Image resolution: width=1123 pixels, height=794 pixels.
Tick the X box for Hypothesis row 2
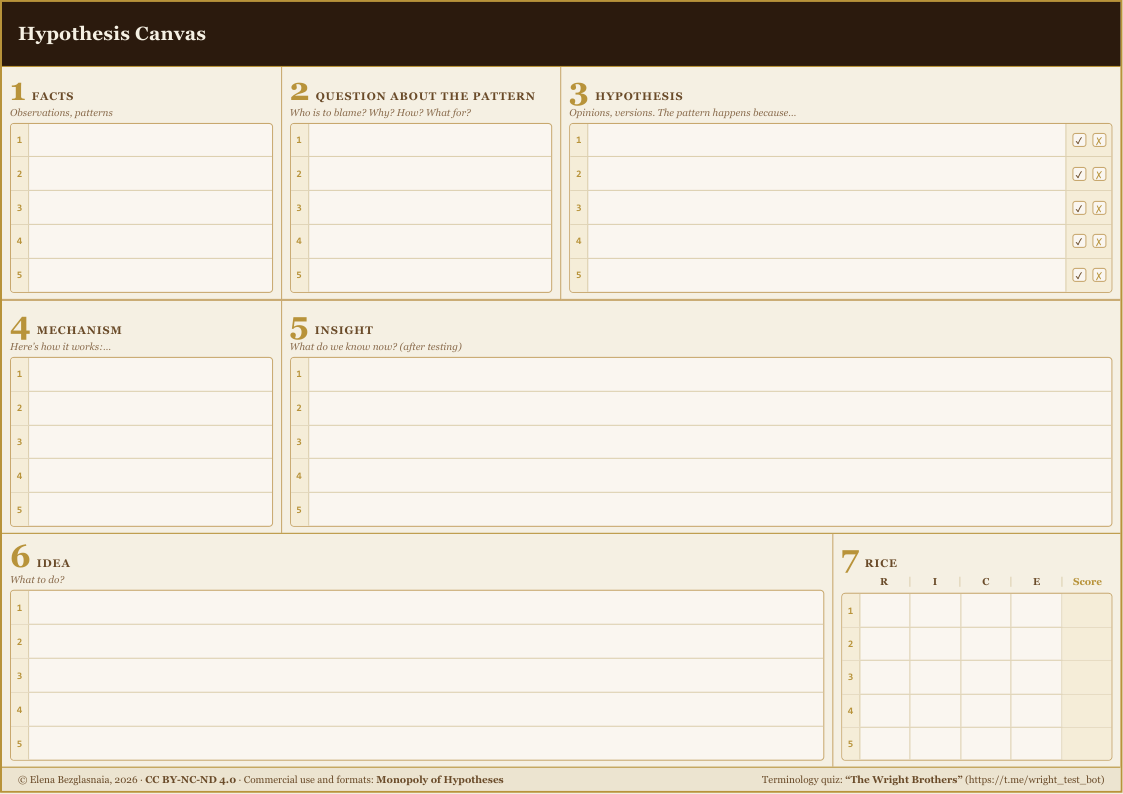[1099, 174]
